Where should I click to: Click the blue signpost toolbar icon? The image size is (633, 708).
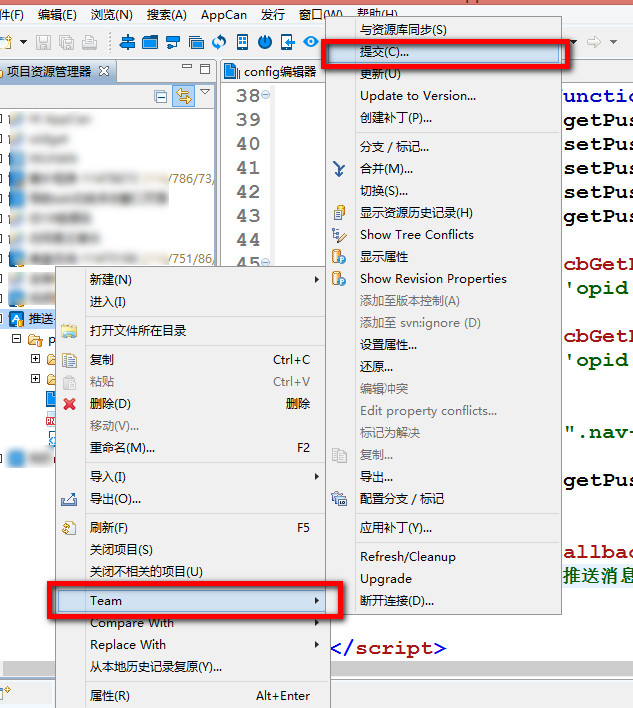pyautogui.click(x=127, y=42)
